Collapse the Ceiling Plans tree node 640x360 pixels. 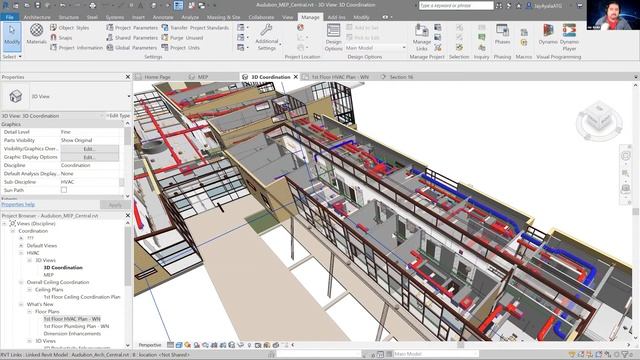(x=29, y=290)
